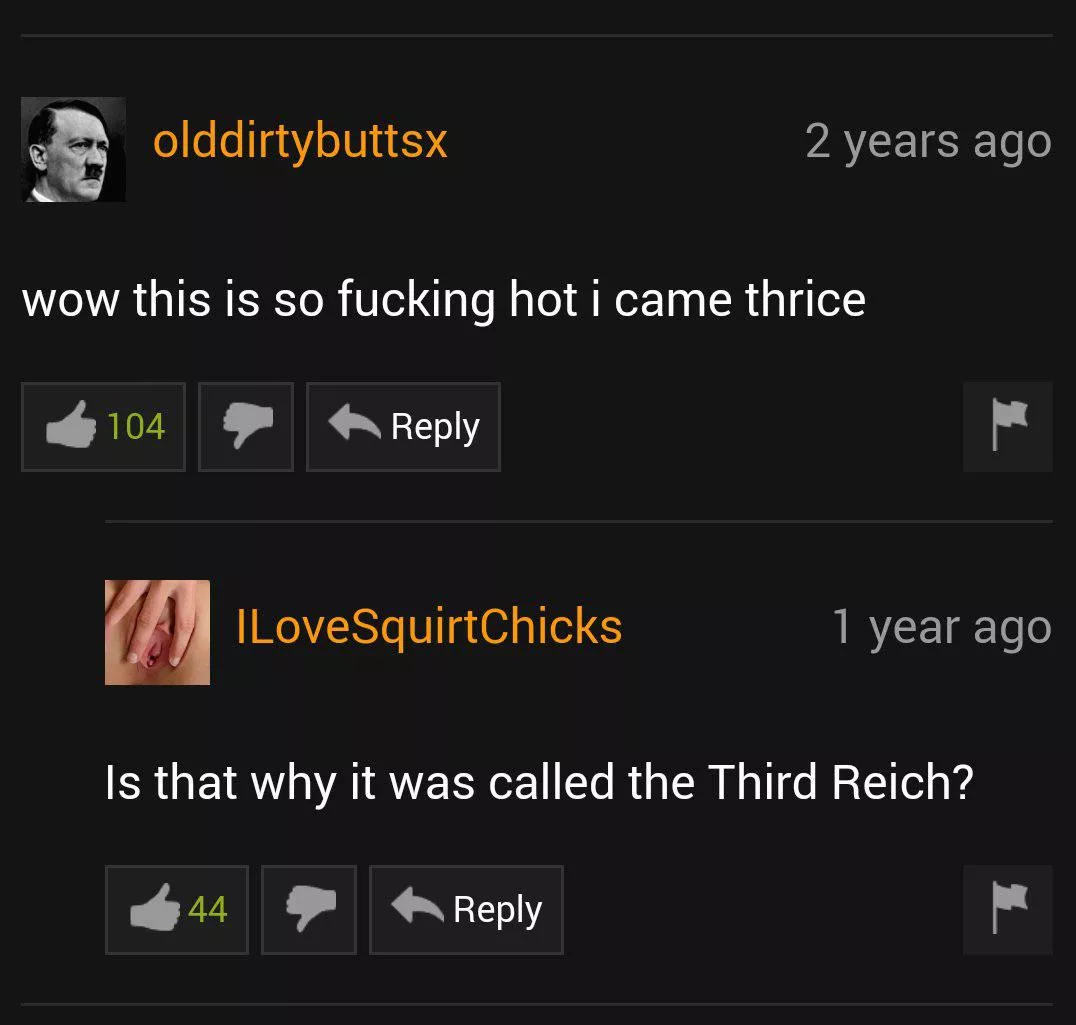Click reply arrow icon on nested comment

(x=417, y=906)
